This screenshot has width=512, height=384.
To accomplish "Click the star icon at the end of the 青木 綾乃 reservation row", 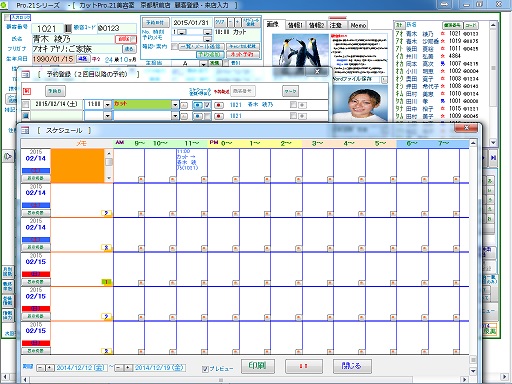I will click(x=302, y=105).
